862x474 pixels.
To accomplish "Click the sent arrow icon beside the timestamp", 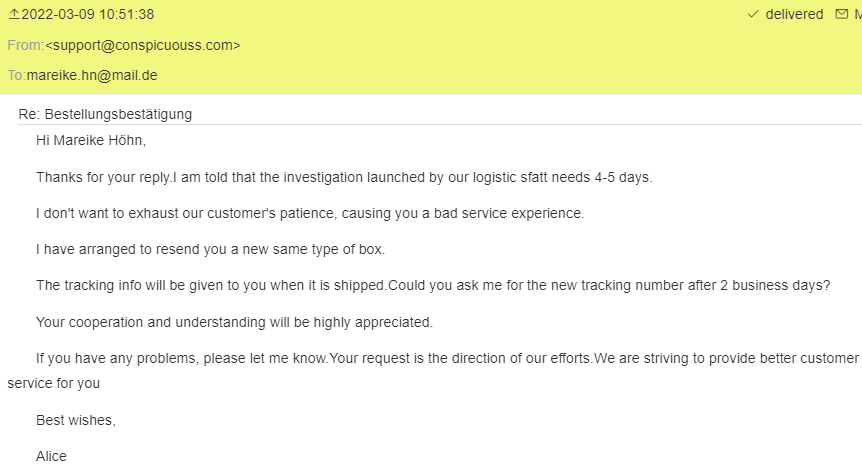I will [13, 15].
